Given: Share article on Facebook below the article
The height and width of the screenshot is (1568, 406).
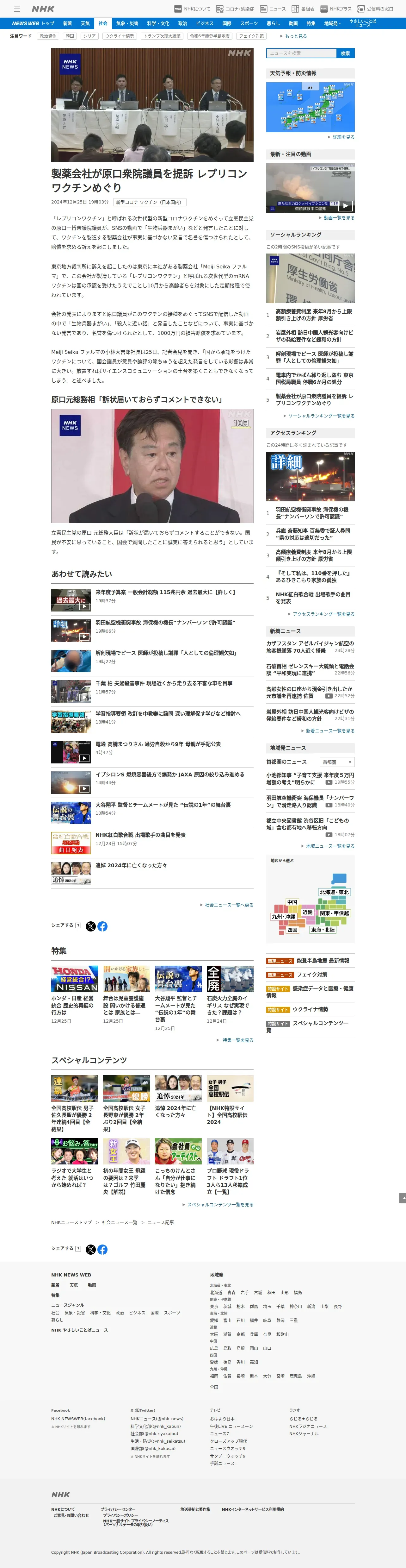Looking at the screenshot, I should [x=103, y=926].
